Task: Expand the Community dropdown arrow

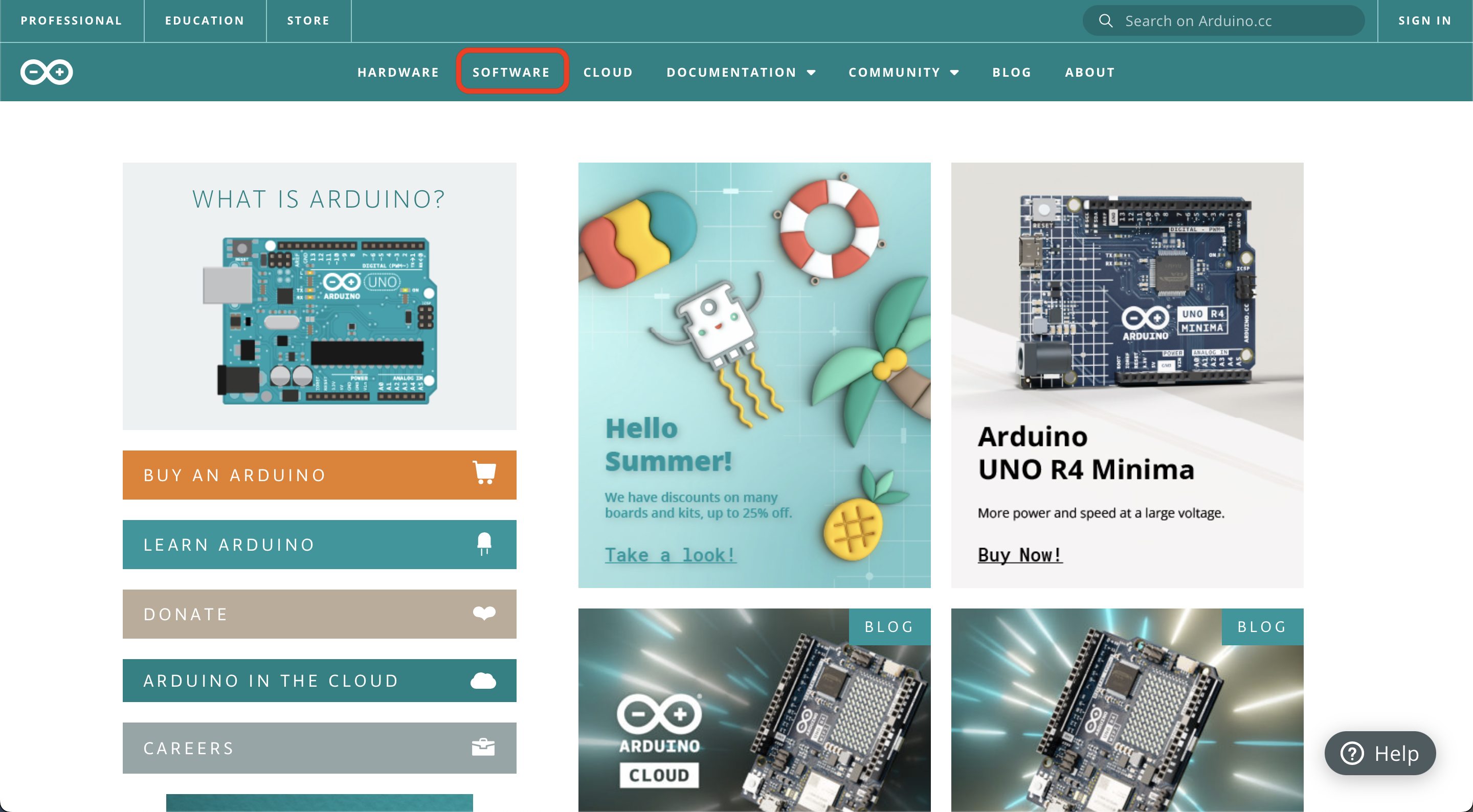Action: [x=954, y=73]
